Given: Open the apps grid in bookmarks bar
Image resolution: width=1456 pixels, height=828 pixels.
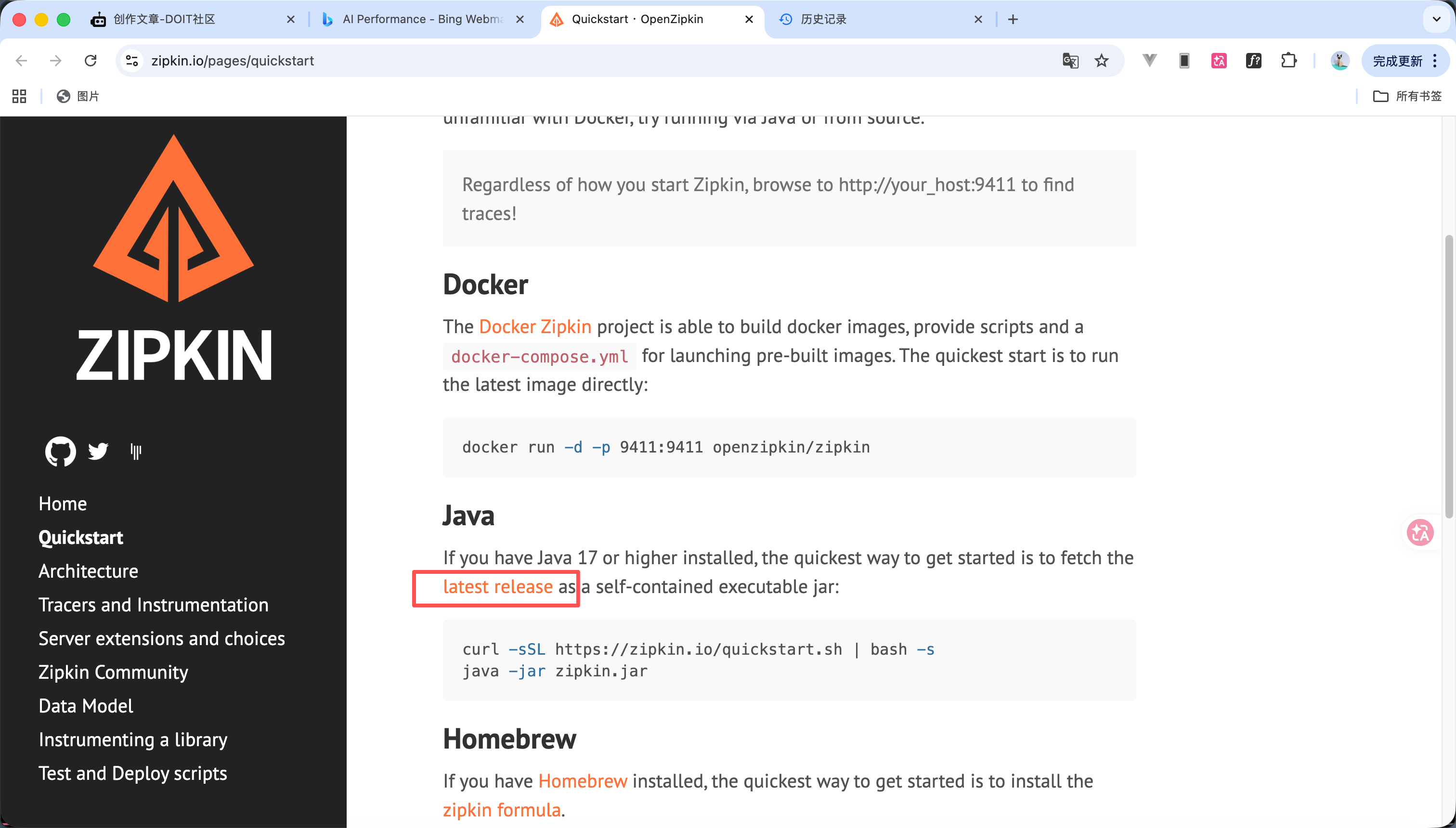Looking at the screenshot, I should coord(19,96).
